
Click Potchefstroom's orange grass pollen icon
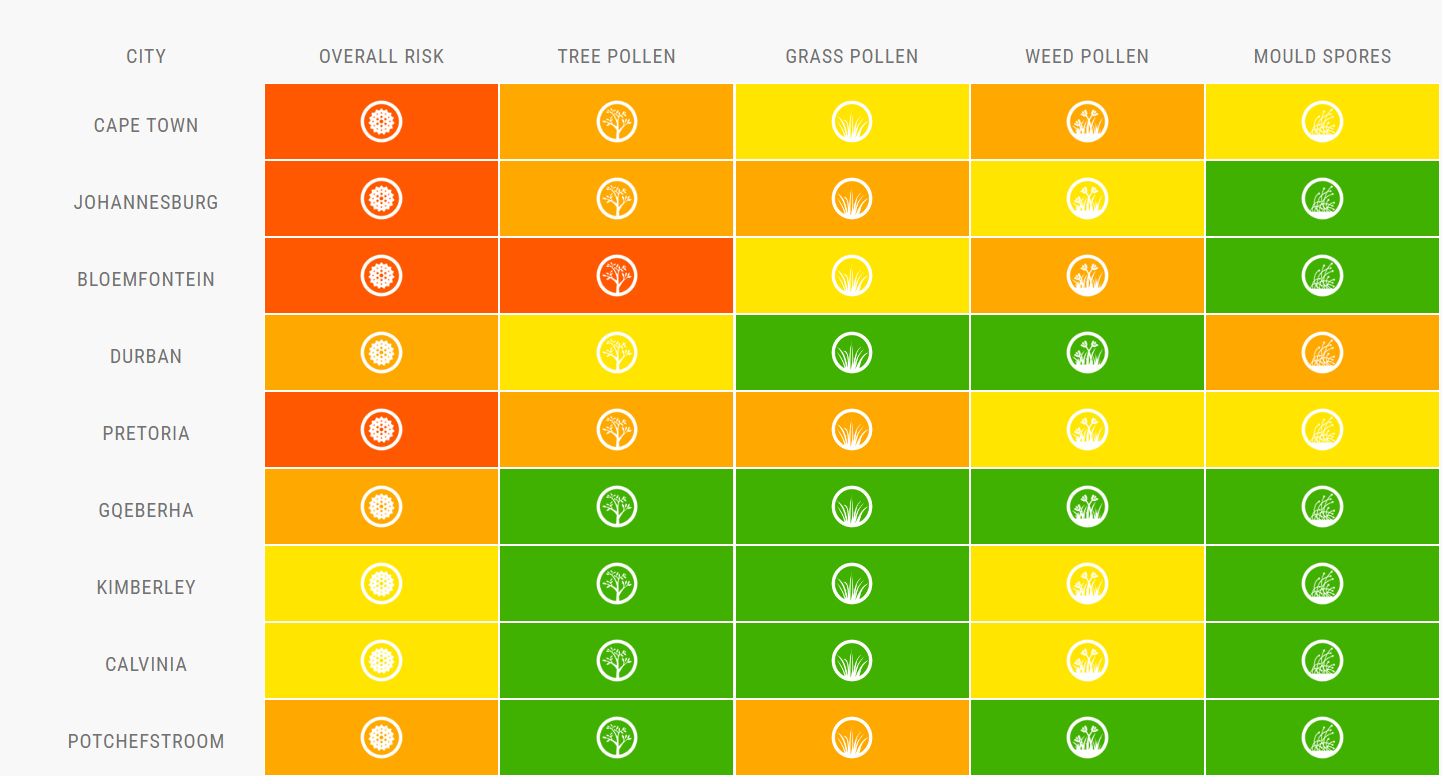(x=852, y=738)
